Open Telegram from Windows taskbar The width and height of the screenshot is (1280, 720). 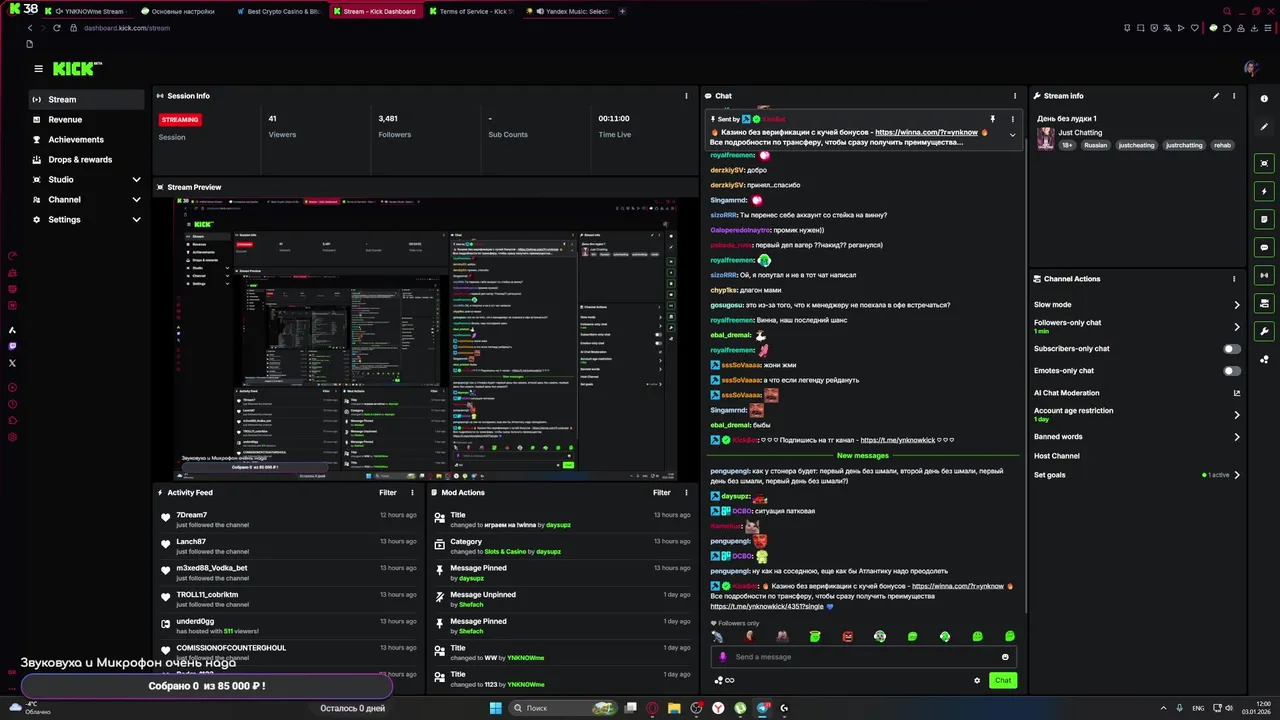tap(762, 708)
